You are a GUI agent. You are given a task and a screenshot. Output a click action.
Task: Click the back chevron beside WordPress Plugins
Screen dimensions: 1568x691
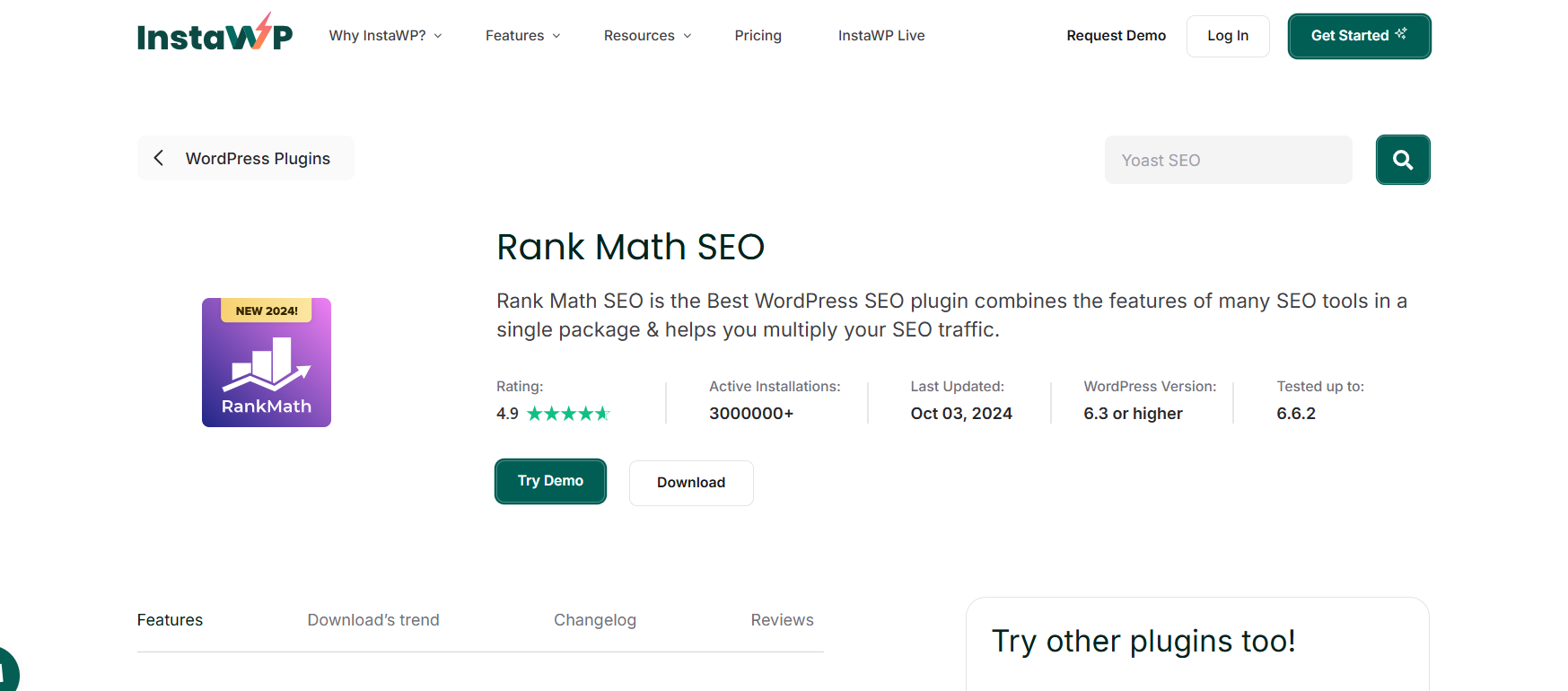[159, 158]
